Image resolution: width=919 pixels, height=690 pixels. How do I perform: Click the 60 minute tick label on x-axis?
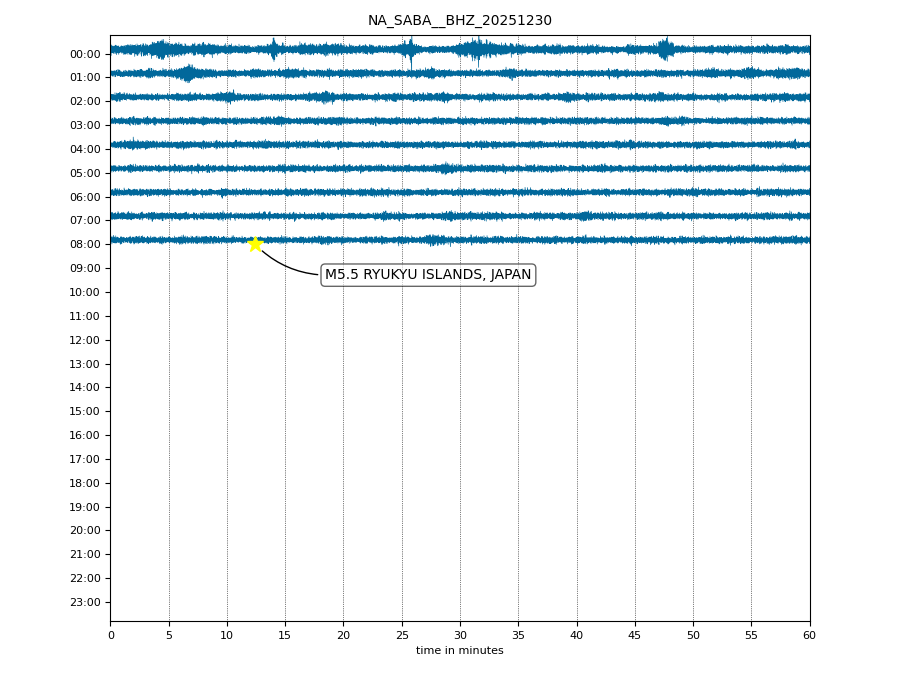tap(809, 635)
